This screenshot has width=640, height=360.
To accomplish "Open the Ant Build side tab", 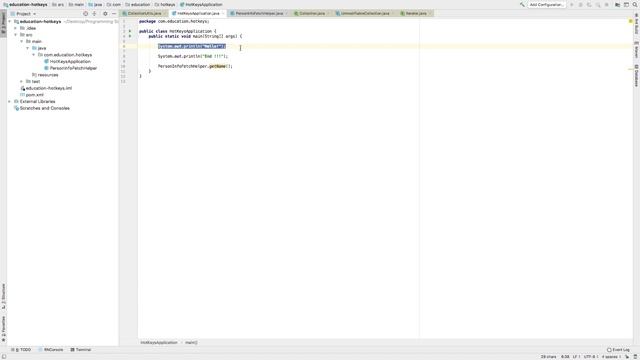I will (x=636, y=23).
